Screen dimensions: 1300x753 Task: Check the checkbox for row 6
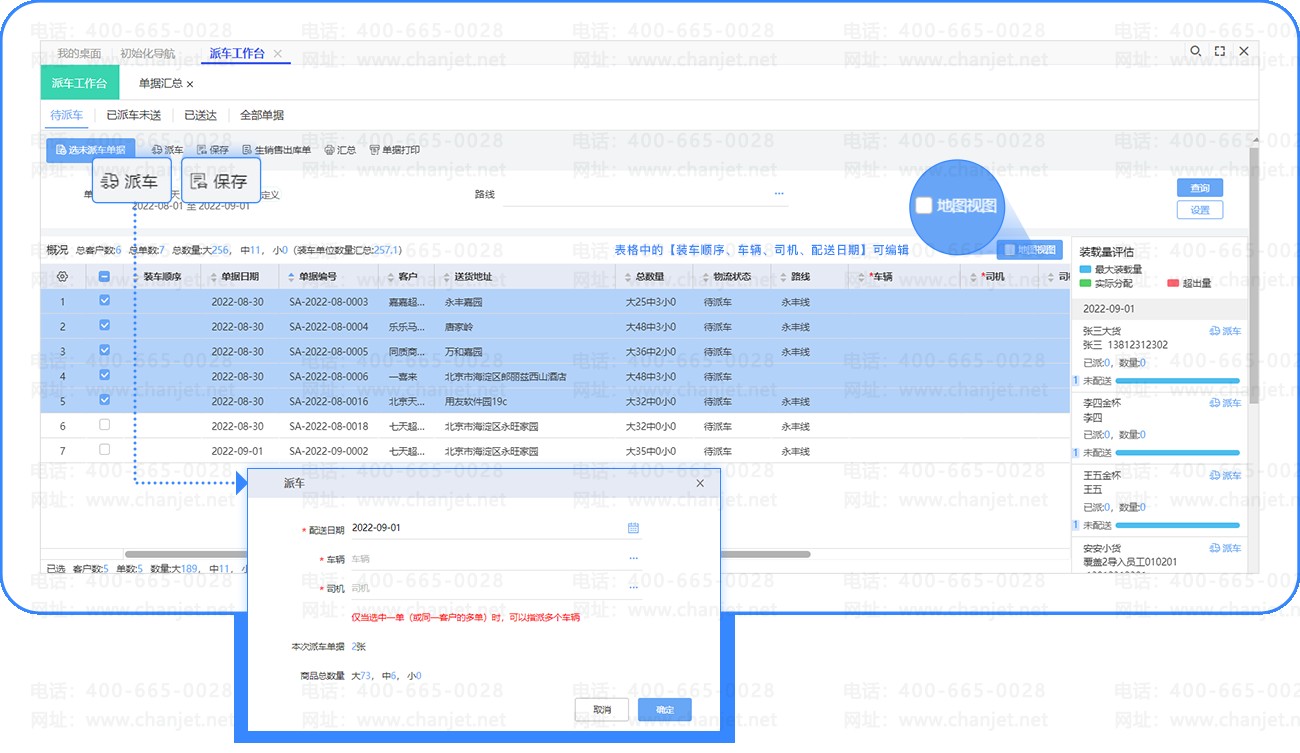pos(105,425)
